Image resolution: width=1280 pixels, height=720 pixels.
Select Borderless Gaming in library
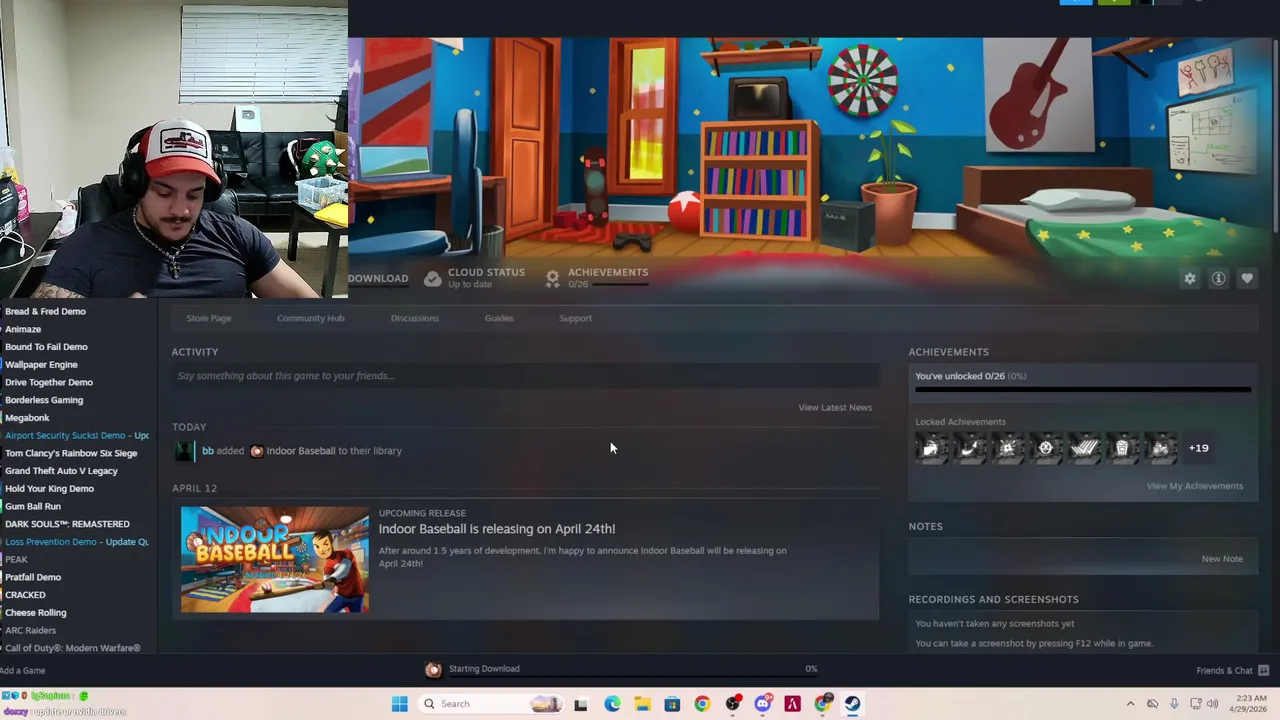pos(44,400)
